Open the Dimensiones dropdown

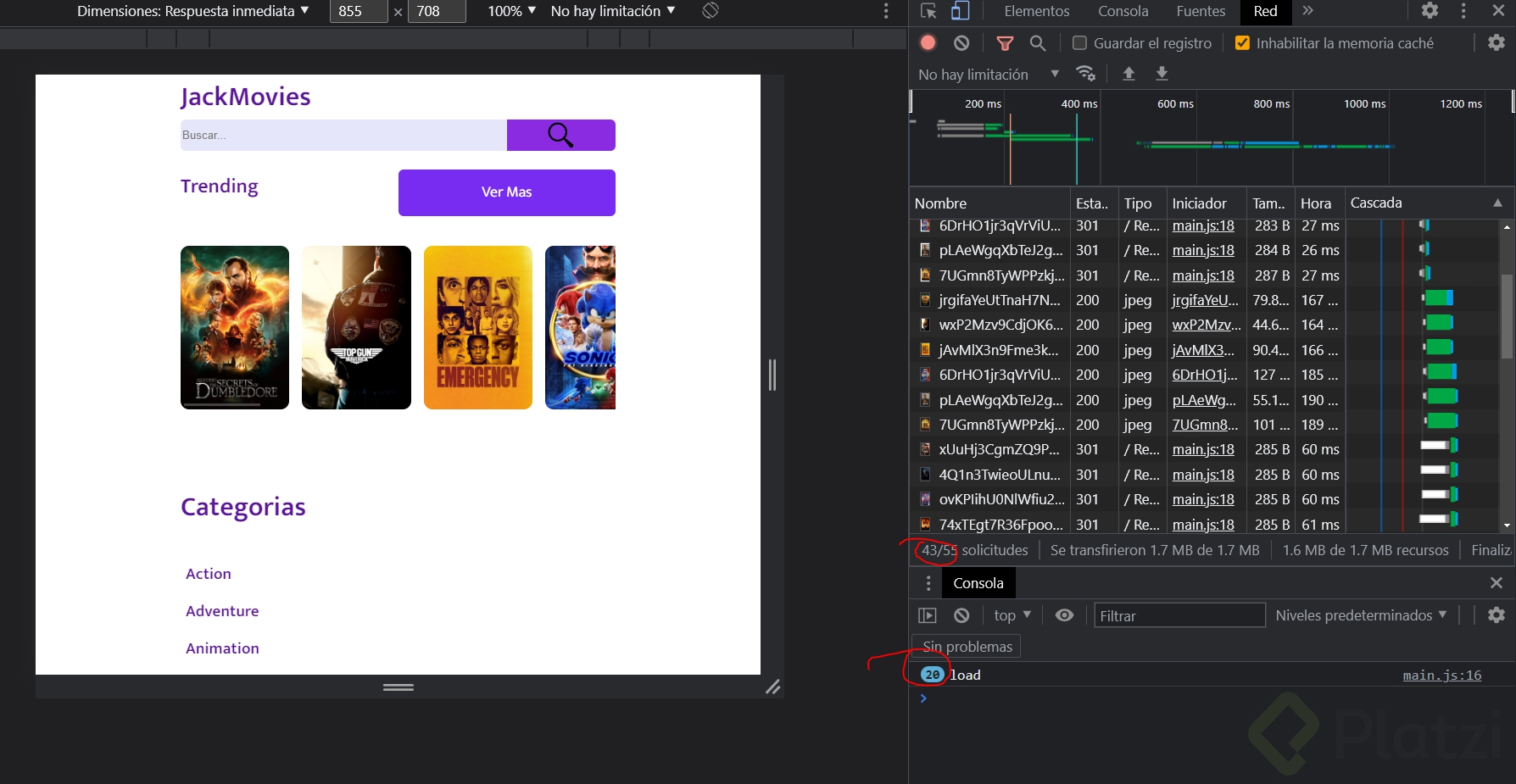(191, 11)
